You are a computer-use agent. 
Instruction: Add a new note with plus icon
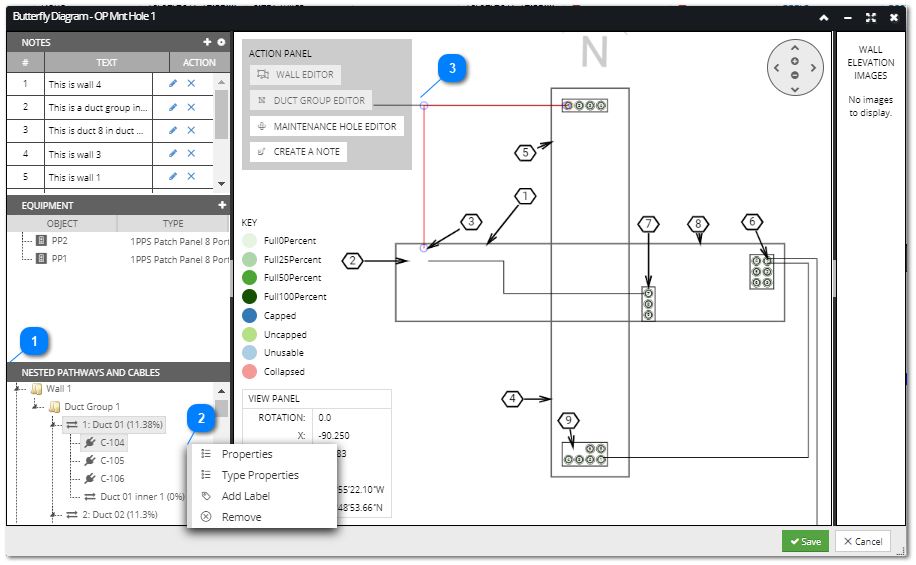(207, 42)
